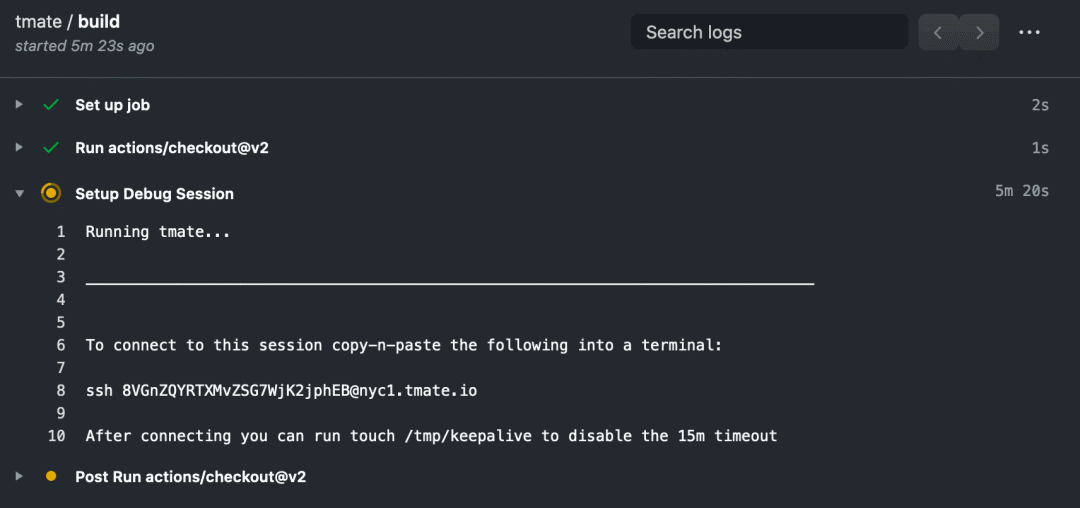Click the ssh tmate.io connection line
Viewport: 1080px width, 508px height.
pos(282,391)
